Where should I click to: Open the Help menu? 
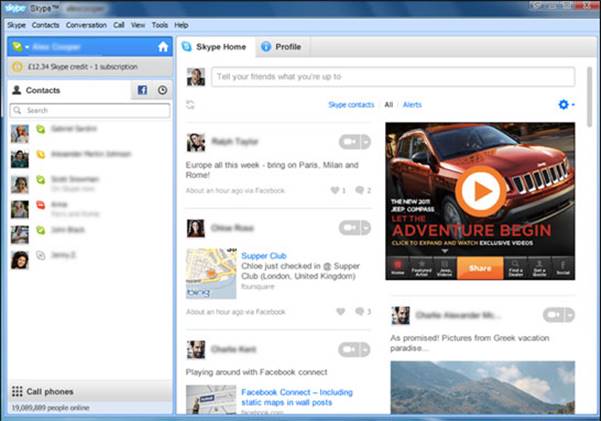(181, 25)
